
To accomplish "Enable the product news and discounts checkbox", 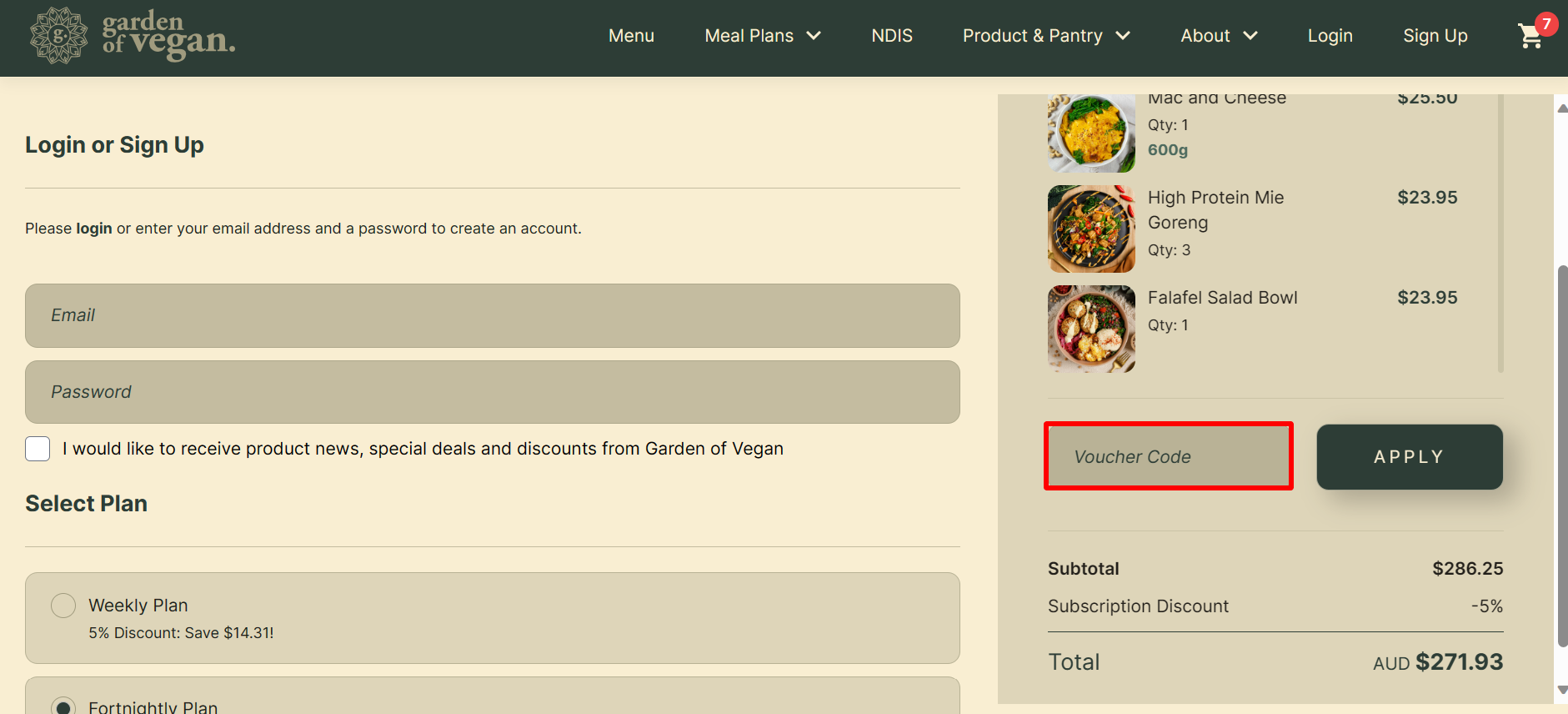I will pos(38,449).
